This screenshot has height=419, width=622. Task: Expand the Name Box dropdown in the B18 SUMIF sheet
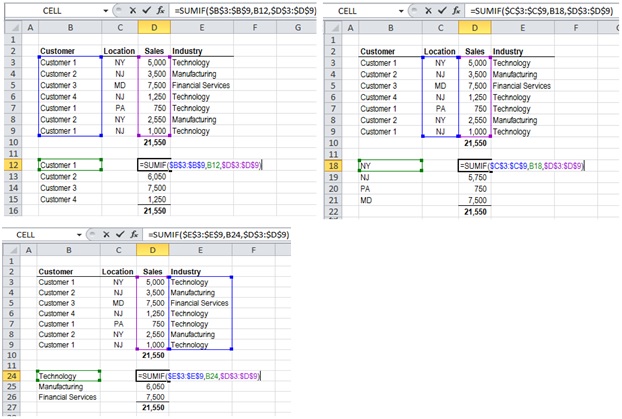[x=401, y=11]
